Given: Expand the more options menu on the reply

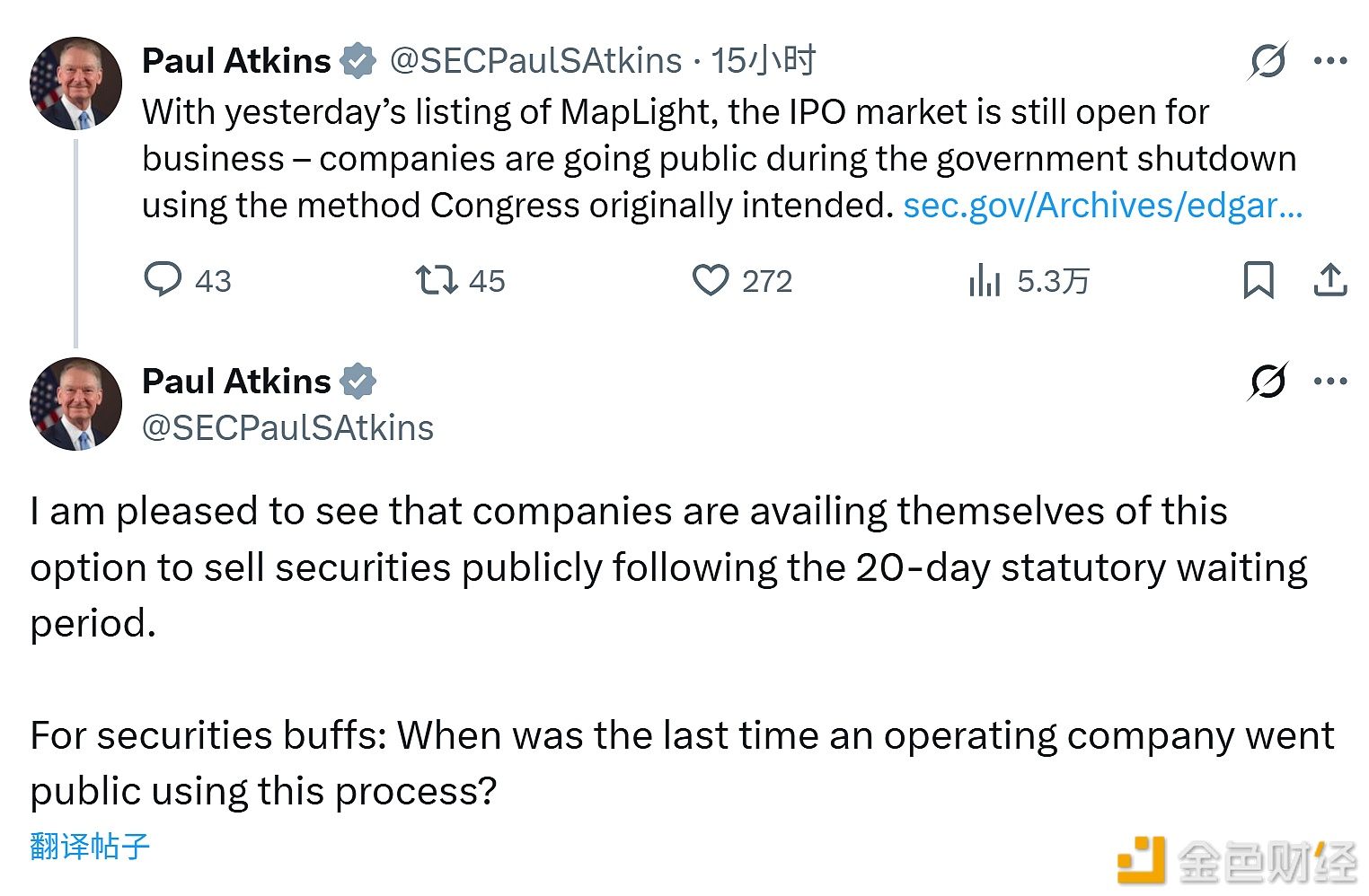Looking at the screenshot, I should coord(1330,381).
